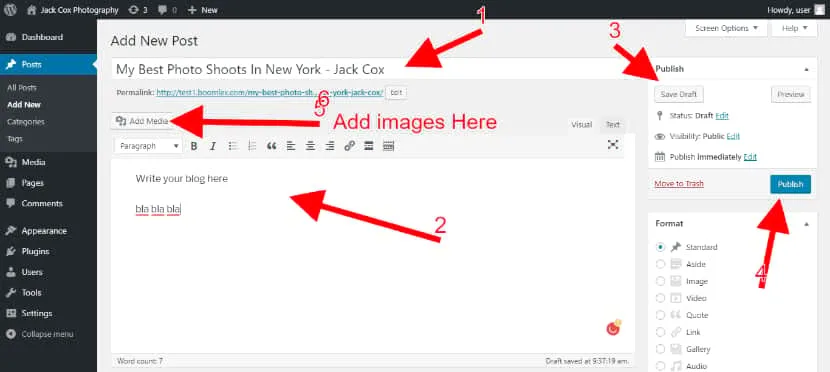Enable distraction-free writing mode icon

click(613, 144)
